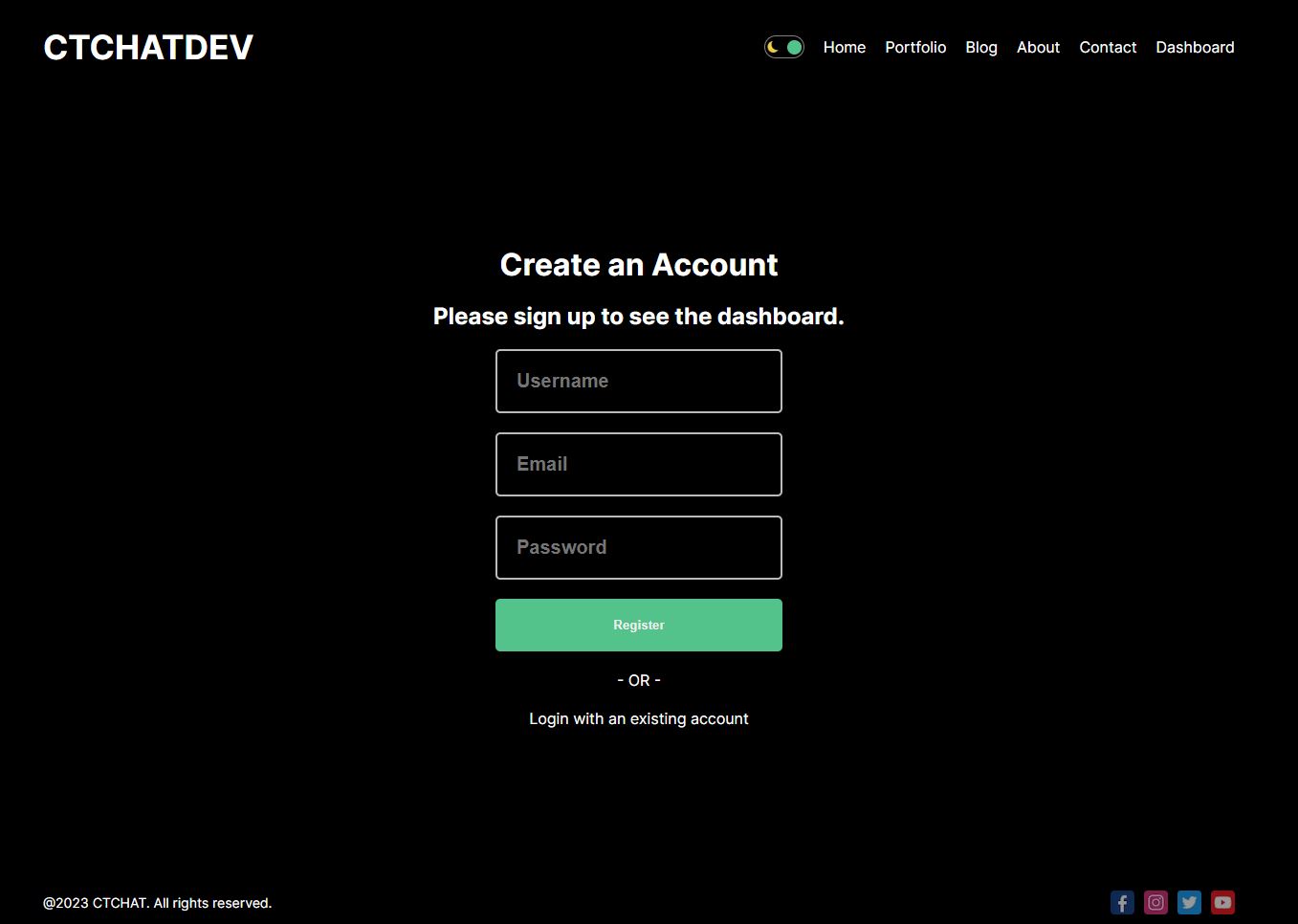Click the Password input box
This screenshot has width=1298, height=924.
coord(639,547)
